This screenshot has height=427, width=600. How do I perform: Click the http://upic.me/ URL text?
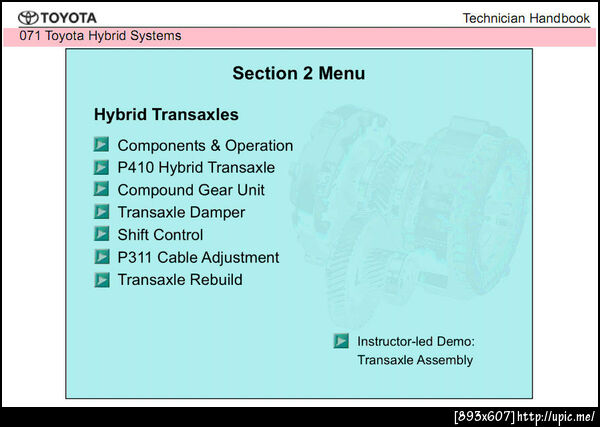tap(556, 416)
